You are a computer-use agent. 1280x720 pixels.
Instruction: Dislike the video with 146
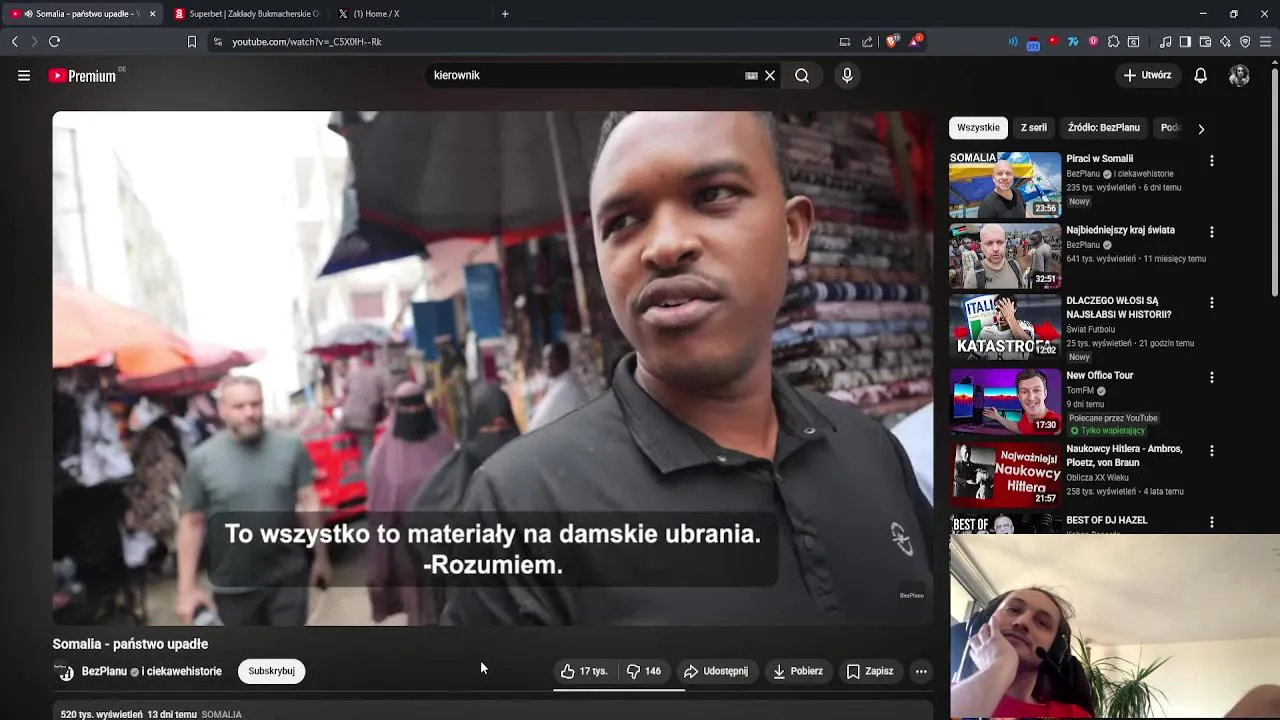click(x=643, y=671)
